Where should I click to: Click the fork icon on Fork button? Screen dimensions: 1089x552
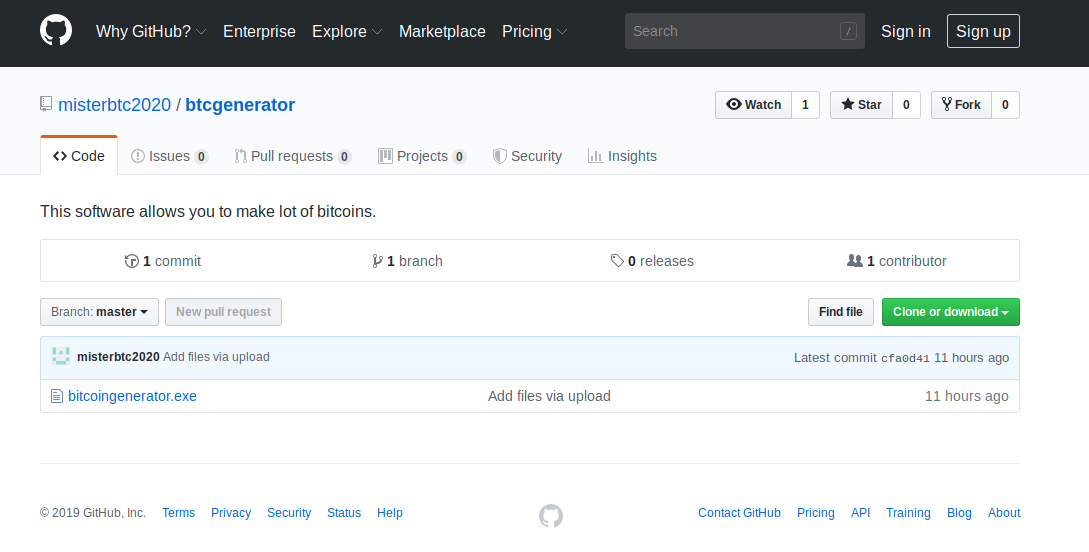pyautogui.click(x=947, y=104)
